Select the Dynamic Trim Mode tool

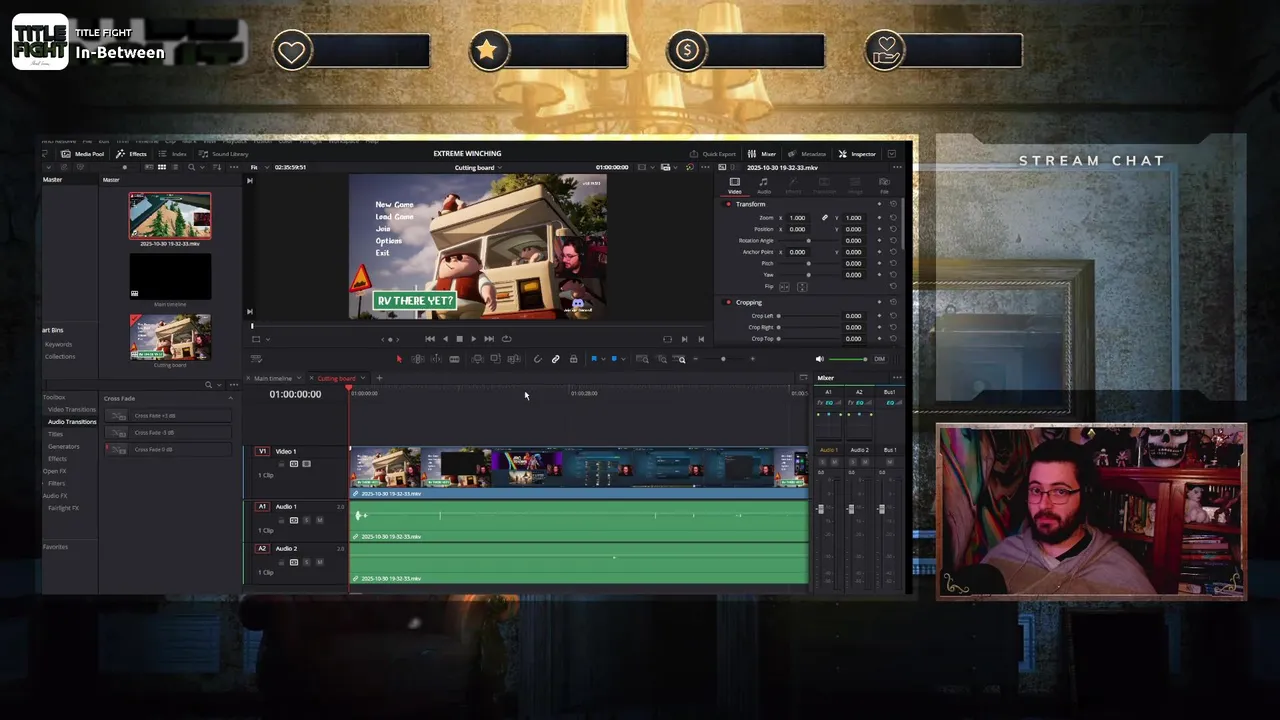point(436,359)
